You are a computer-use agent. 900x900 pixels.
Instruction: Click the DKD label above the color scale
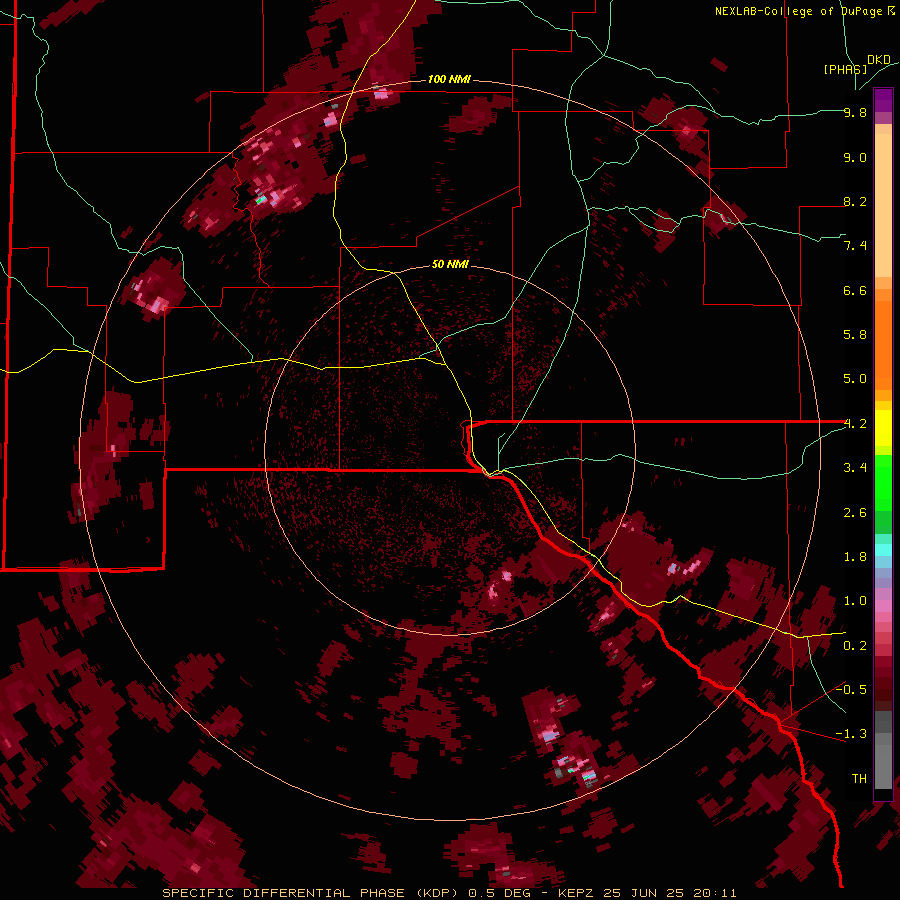pyautogui.click(x=879, y=60)
